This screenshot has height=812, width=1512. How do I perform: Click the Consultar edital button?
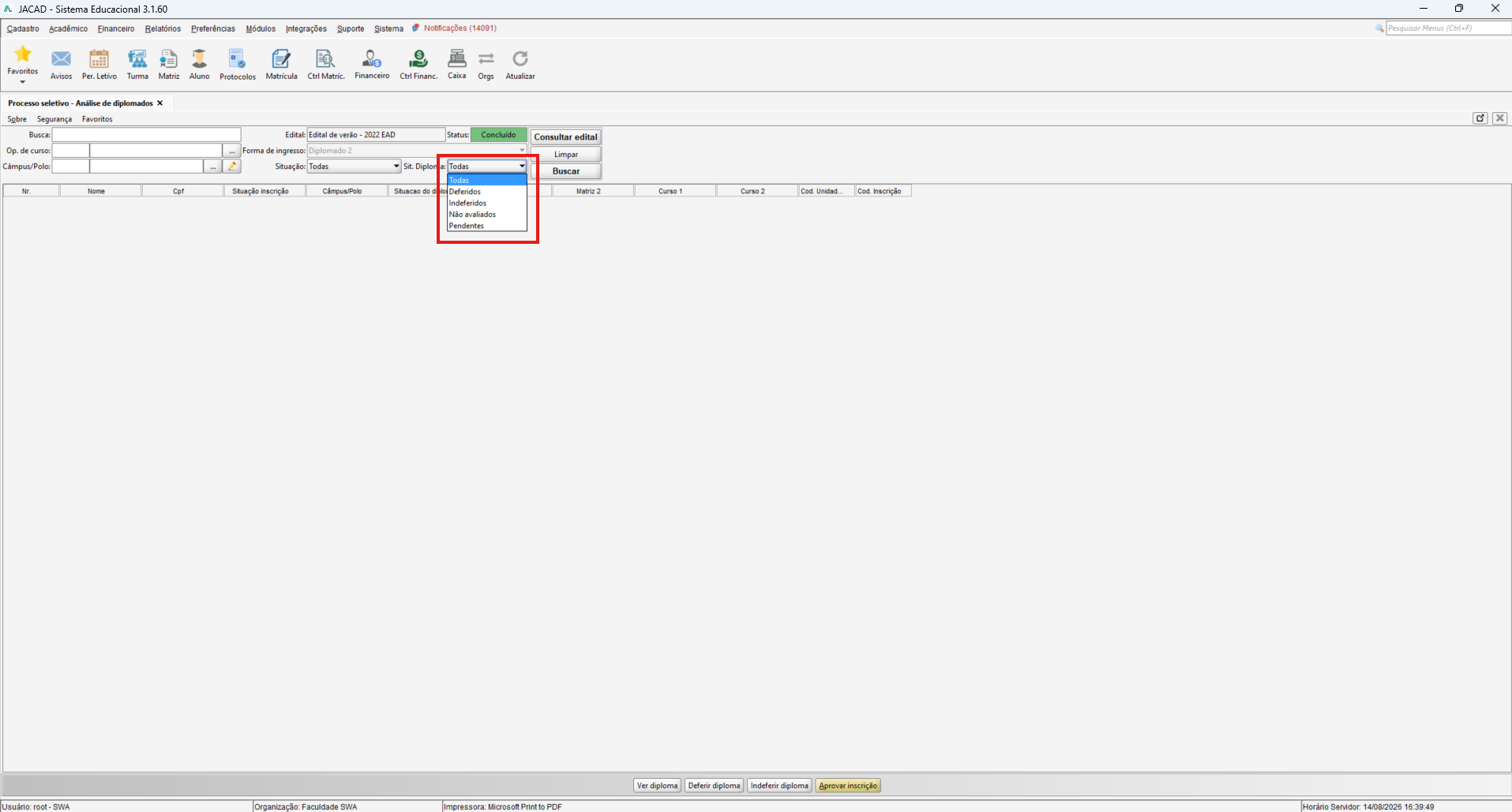565,137
